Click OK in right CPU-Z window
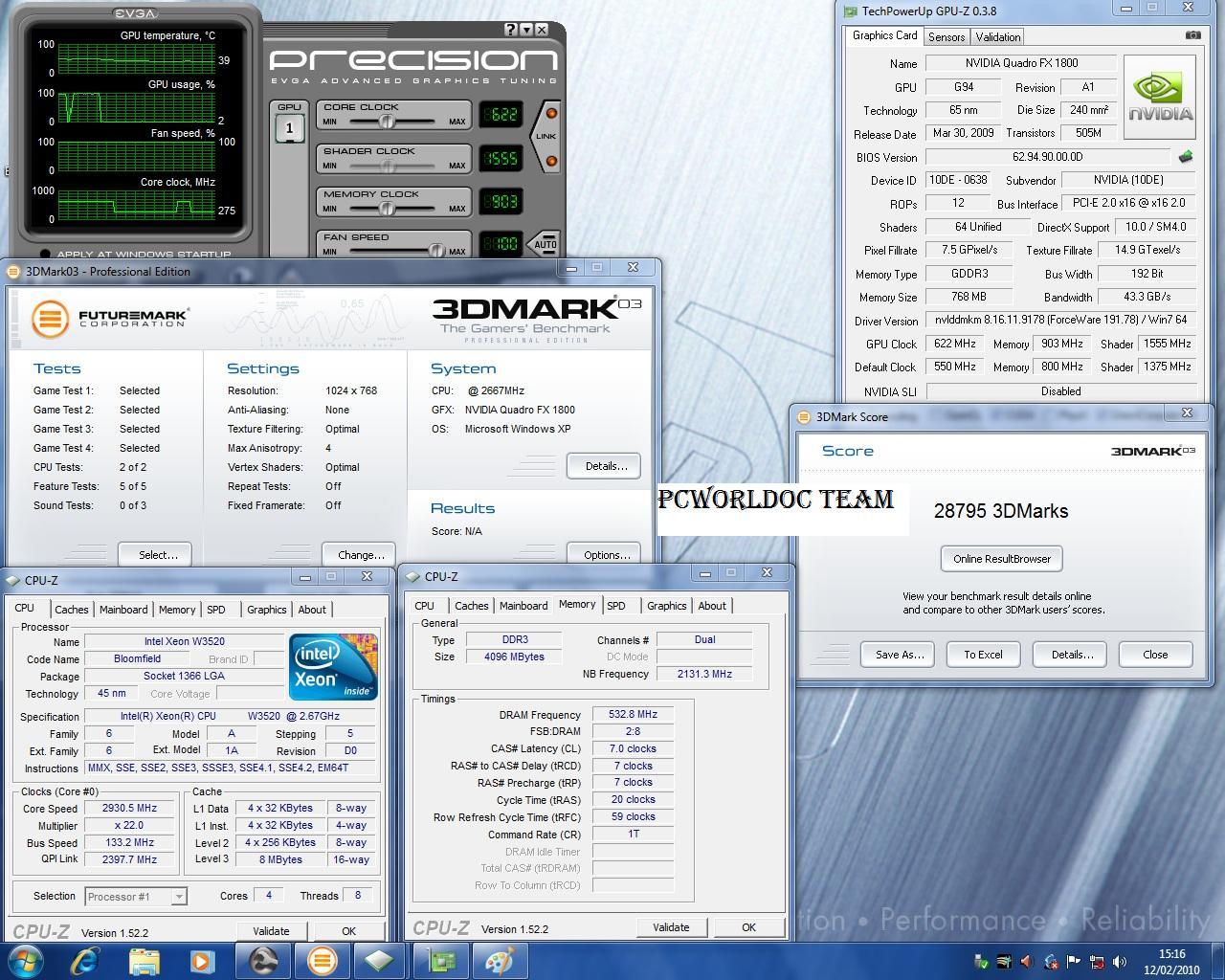The height and width of the screenshot is (980, 1225). coord(748,927)
